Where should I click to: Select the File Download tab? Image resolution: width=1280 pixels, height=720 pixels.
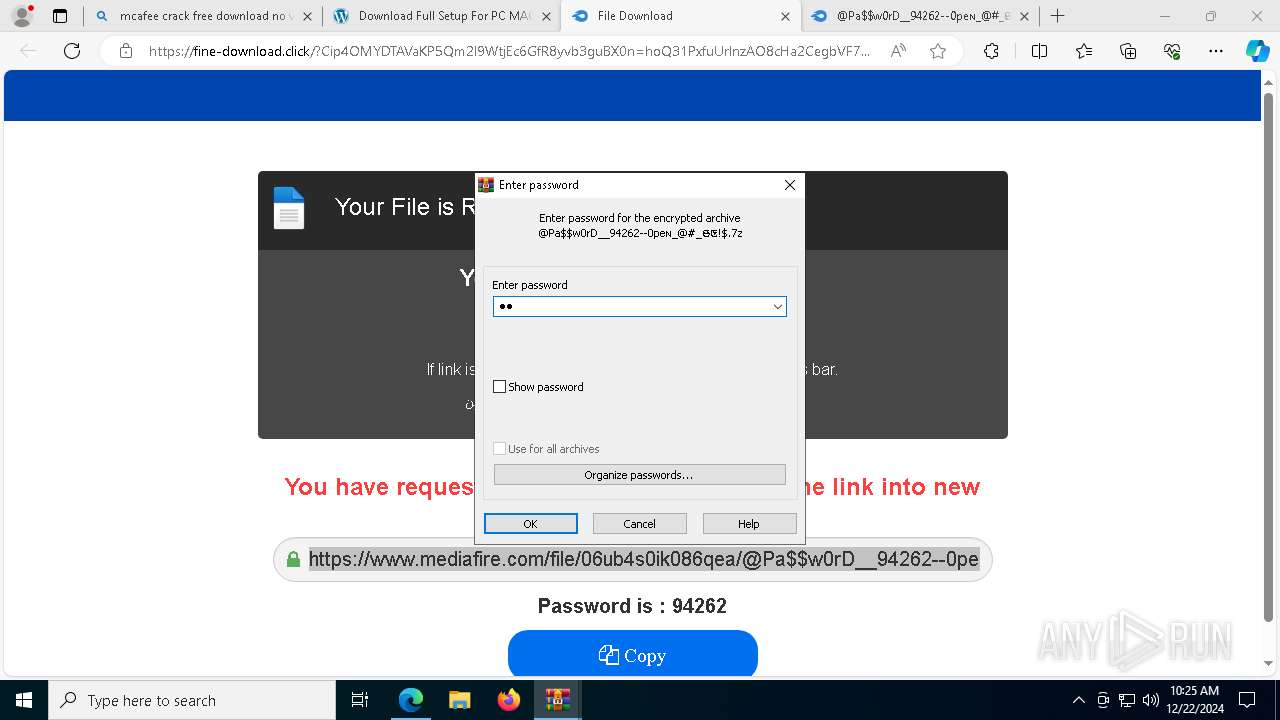[x=680, y=16]
